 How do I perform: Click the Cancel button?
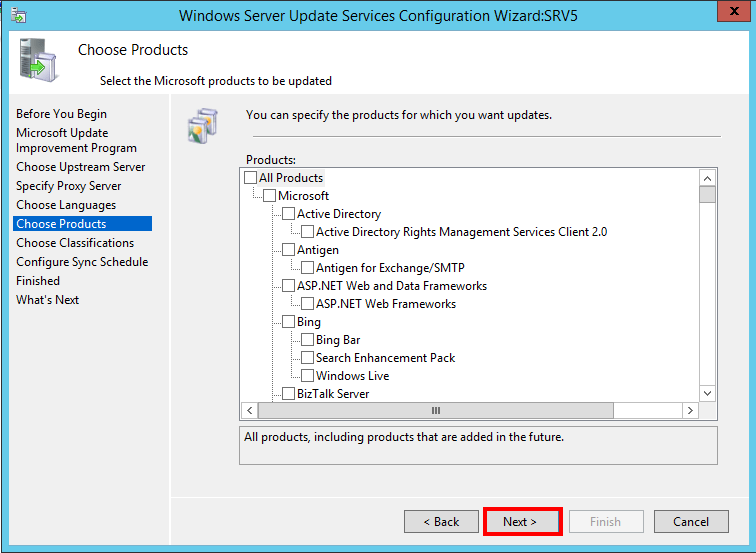(x=691, y=522)
